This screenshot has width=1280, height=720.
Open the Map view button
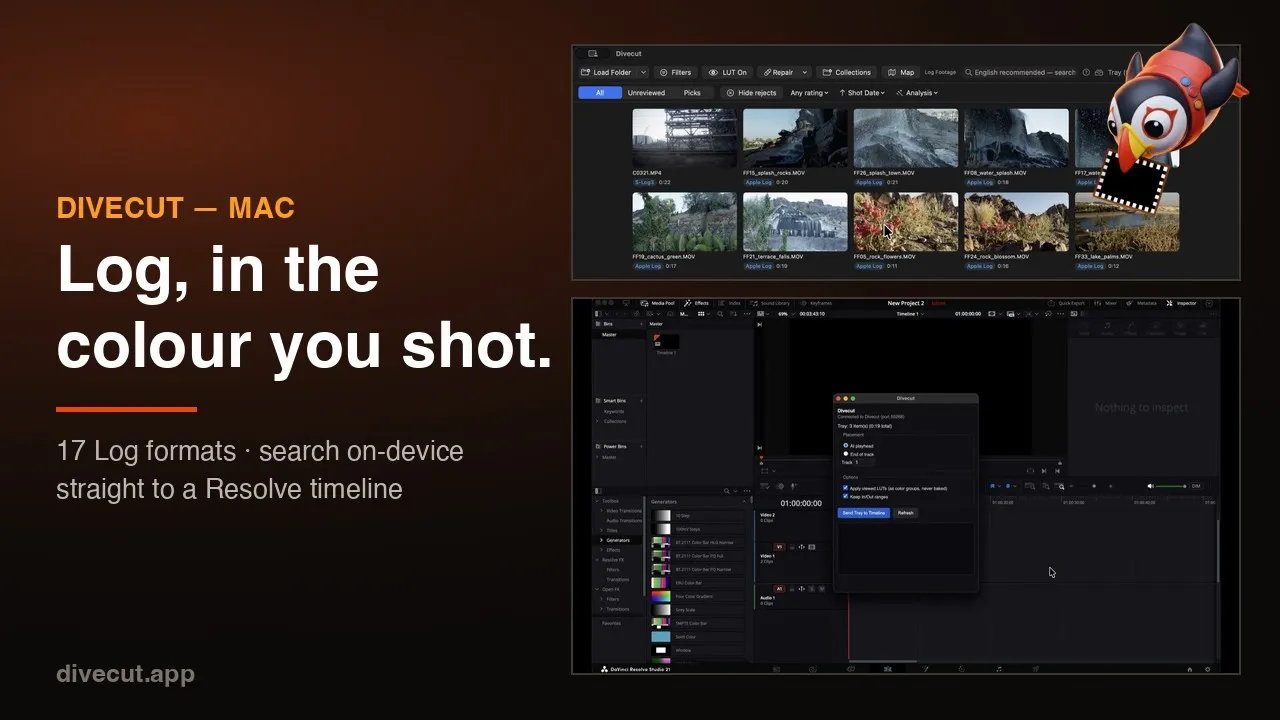[901, 72]
